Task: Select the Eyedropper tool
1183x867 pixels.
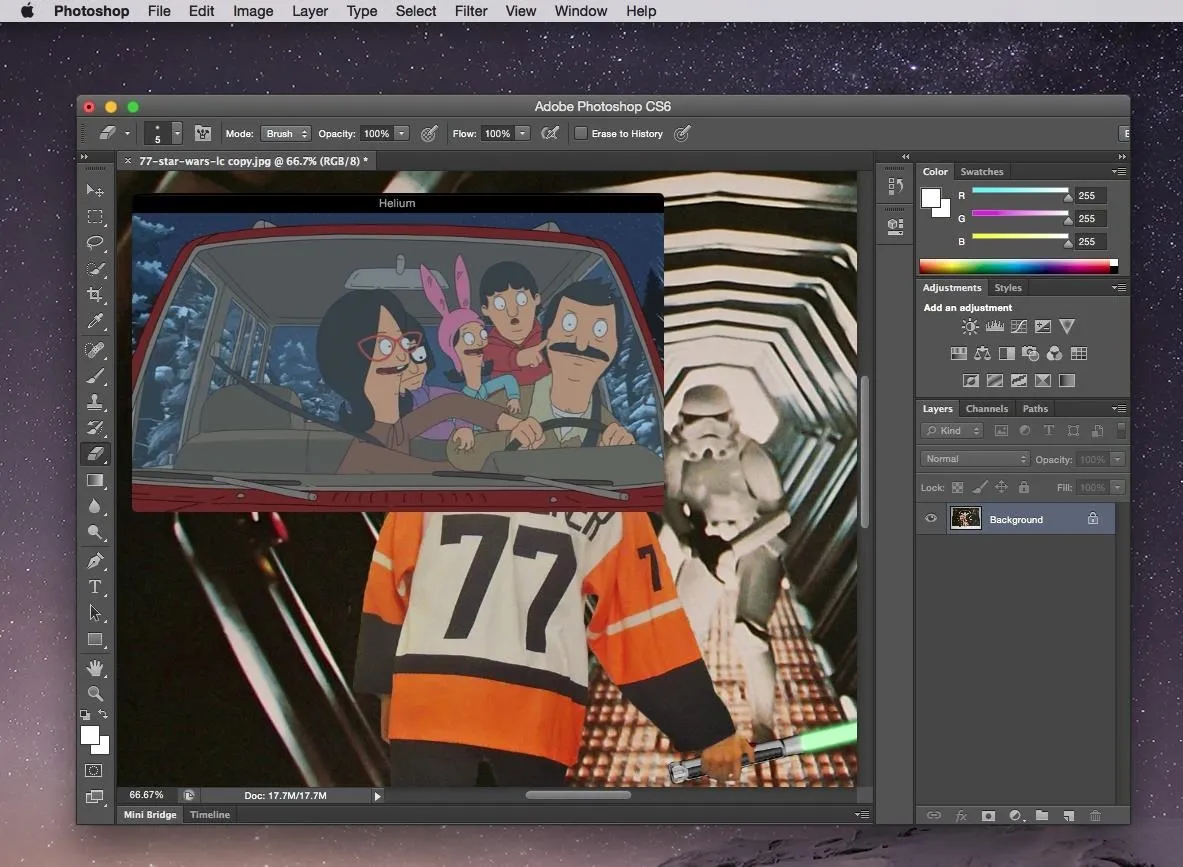Action: 95,321
